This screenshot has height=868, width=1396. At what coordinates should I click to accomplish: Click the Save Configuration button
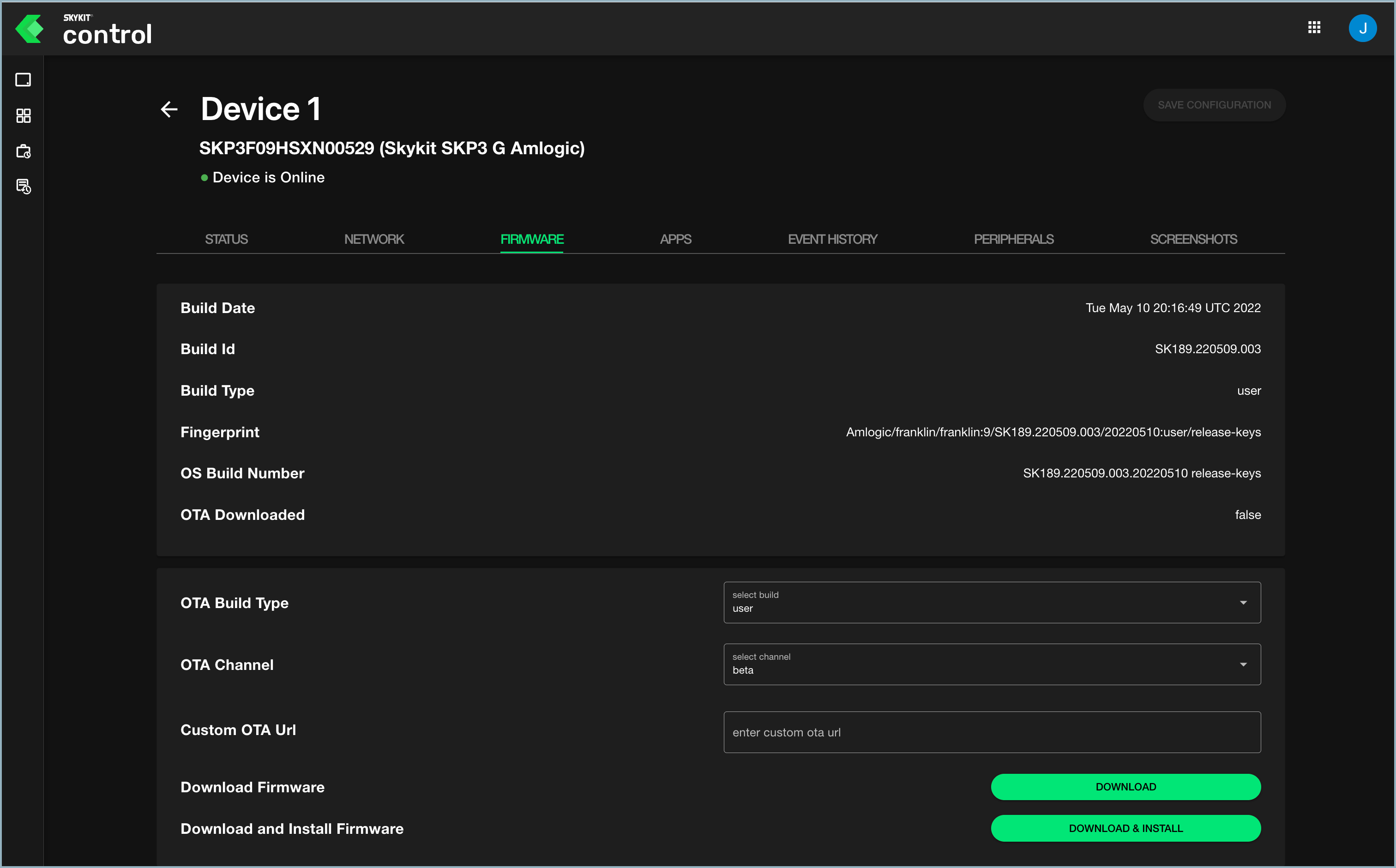(1214, 105)
